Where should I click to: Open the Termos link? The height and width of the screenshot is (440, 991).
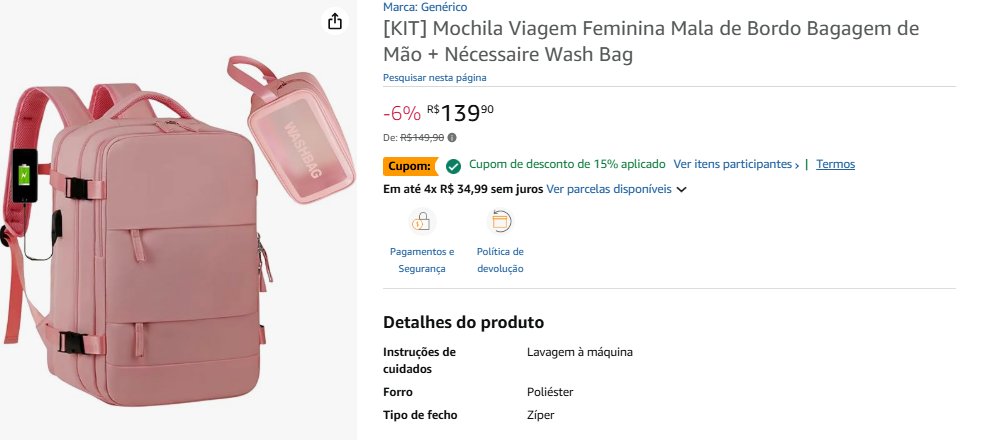(835, 164)
